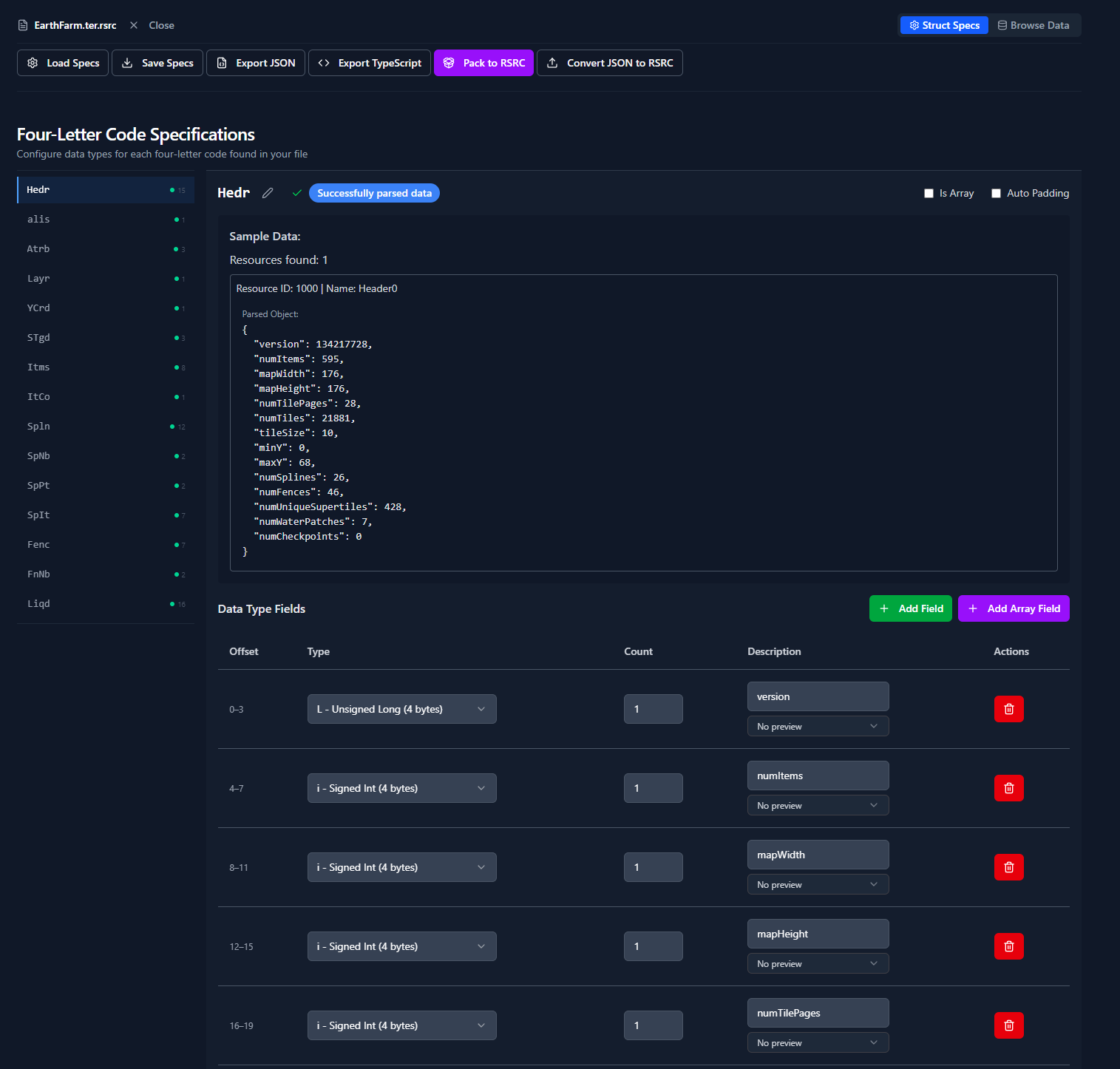Click the count input for mapHeight

pos(654,946)
